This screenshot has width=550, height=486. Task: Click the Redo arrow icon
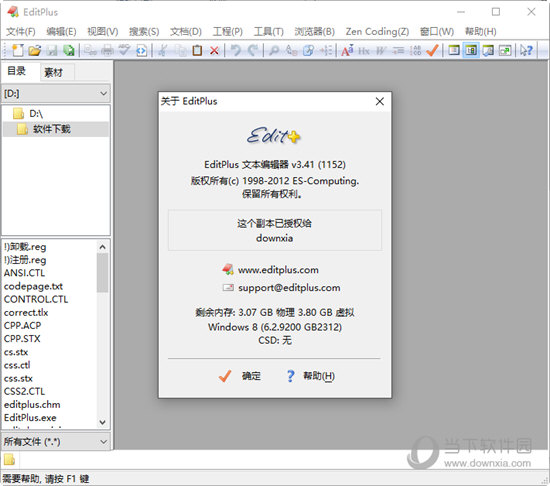tap(253, 50)
